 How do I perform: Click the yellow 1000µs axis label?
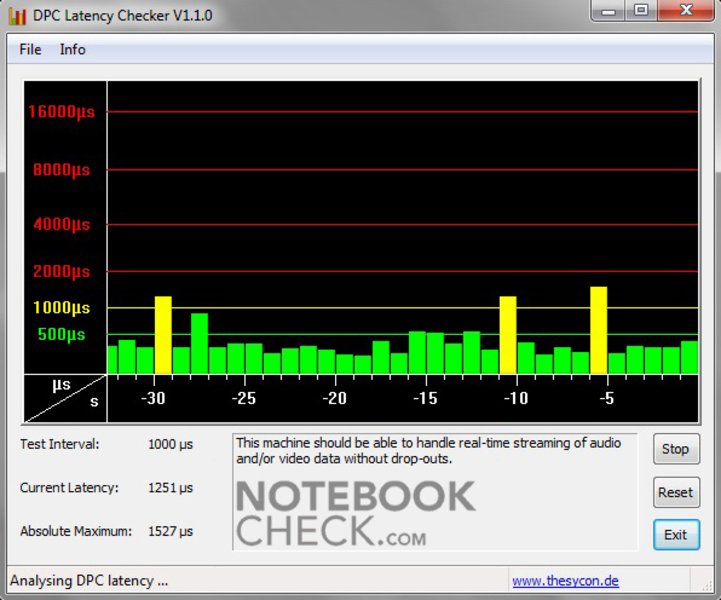(61, 308)
